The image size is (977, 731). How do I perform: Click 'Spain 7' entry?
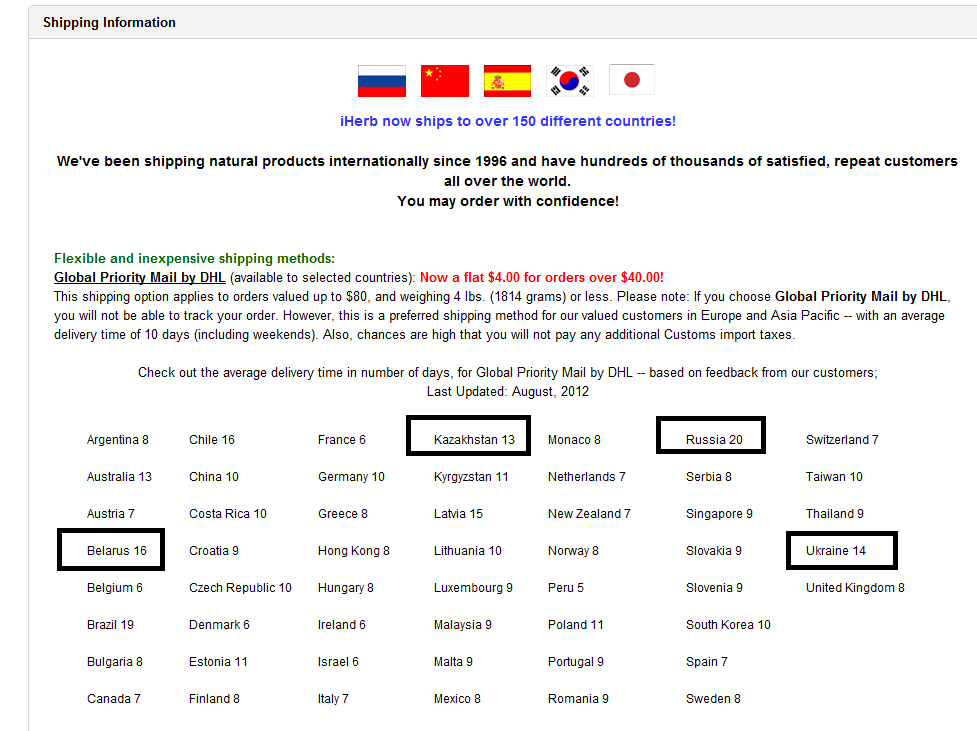(x=707, y=662)
